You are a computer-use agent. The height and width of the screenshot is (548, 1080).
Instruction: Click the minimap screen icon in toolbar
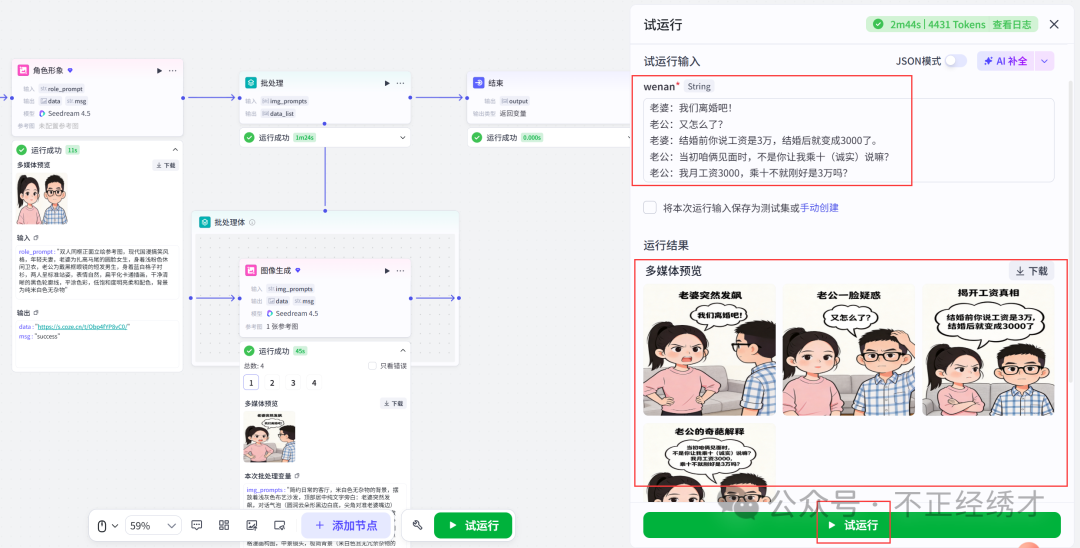279,525
